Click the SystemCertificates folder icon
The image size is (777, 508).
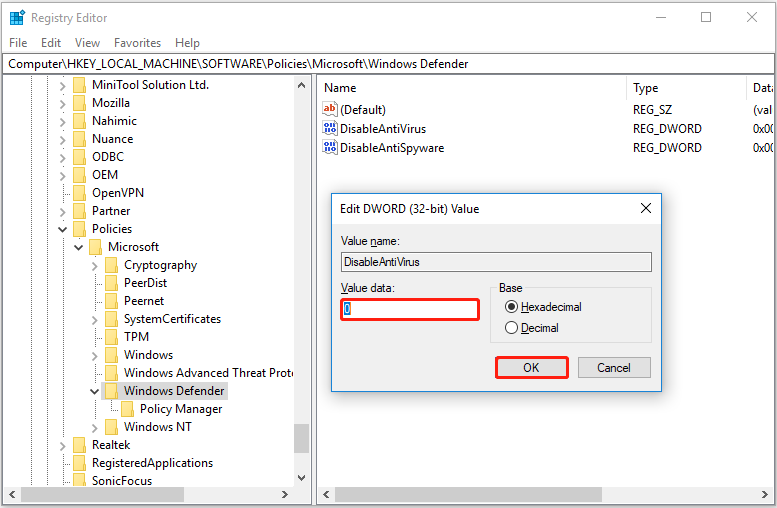pyautogui.click(x=111, y=319)
